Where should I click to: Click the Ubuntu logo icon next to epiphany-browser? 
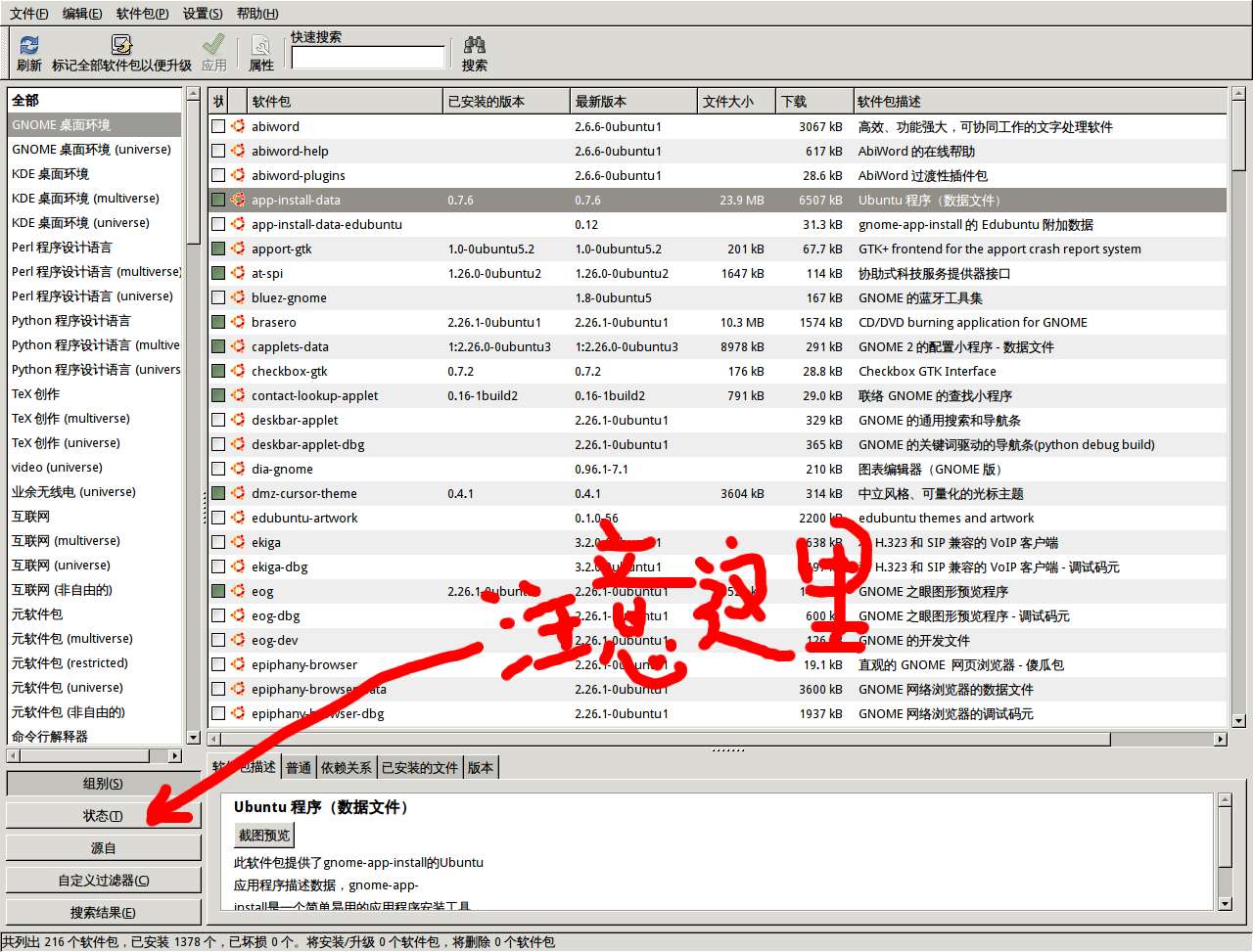[x=238, y=664]
